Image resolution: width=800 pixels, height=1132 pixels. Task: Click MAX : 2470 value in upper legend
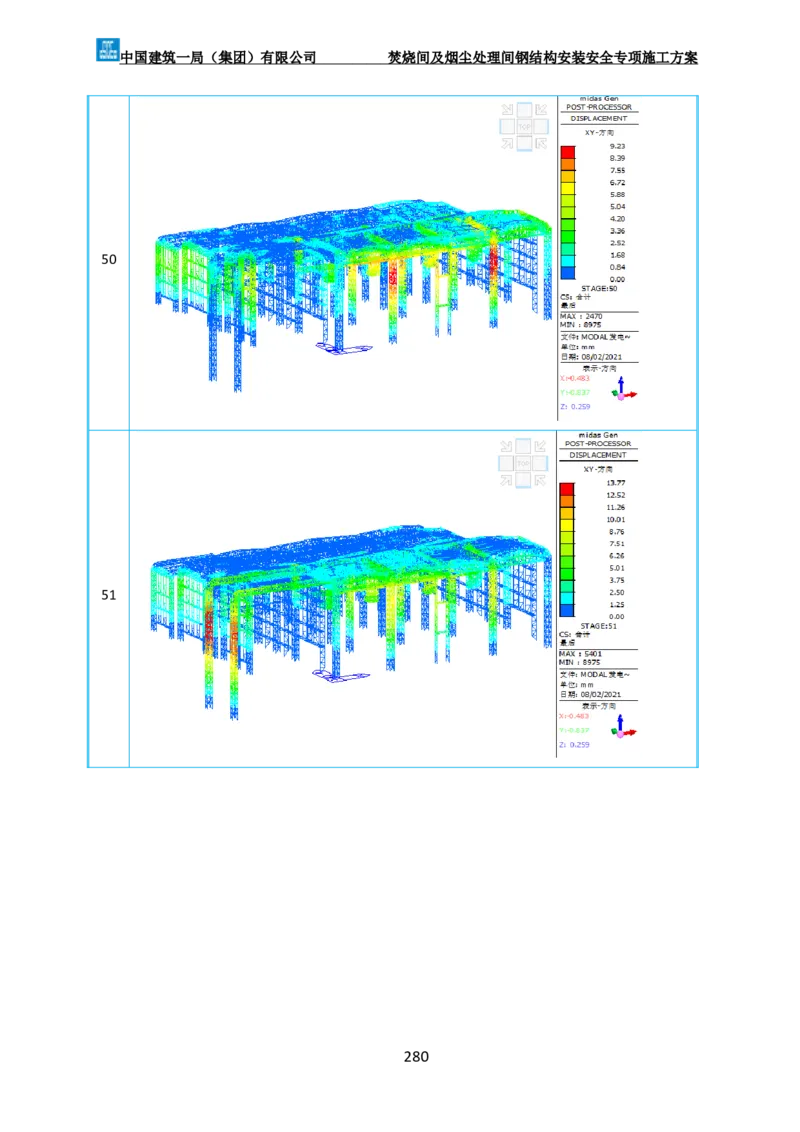(581, 316)
